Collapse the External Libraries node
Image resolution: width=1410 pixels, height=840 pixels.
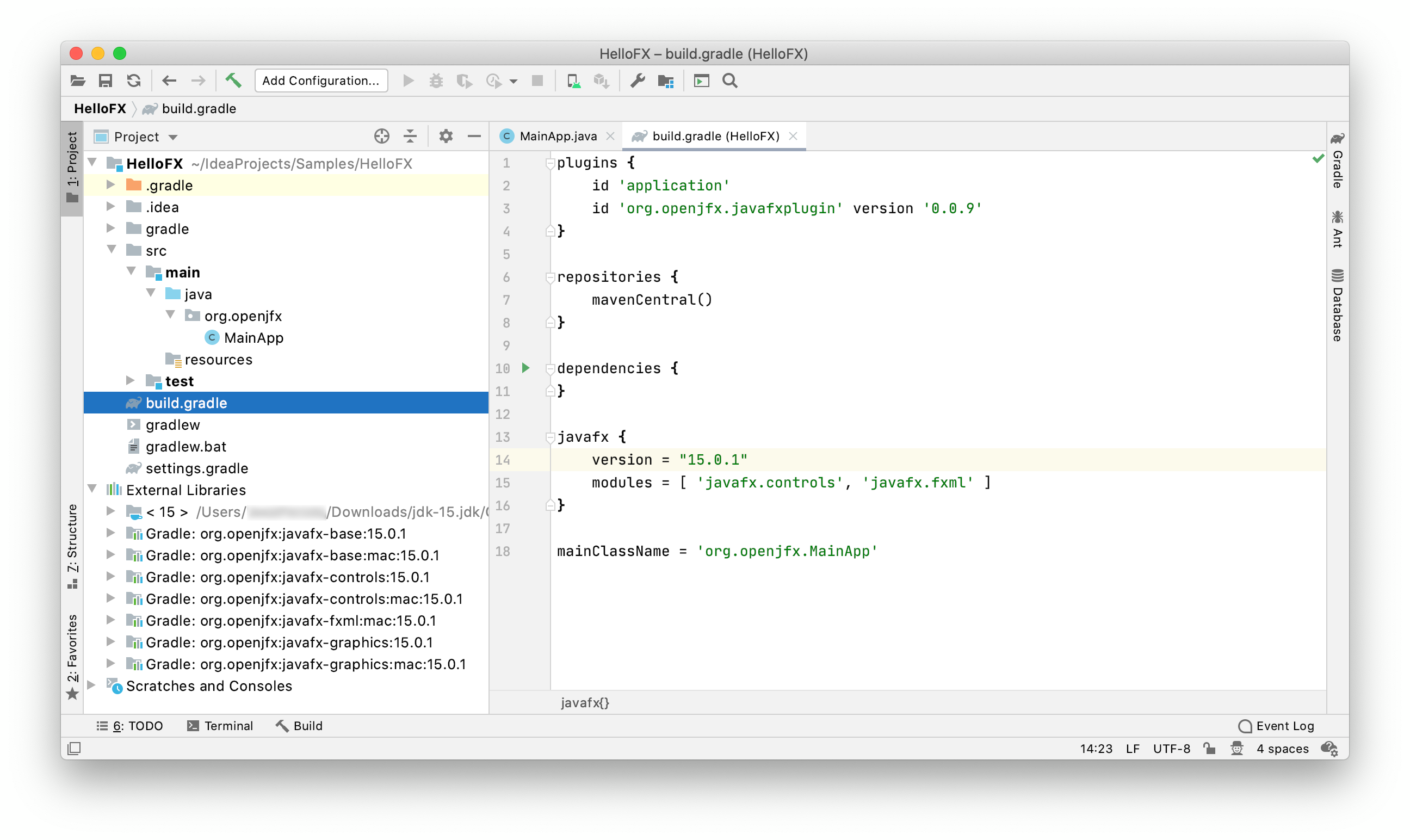coord(93,490)
